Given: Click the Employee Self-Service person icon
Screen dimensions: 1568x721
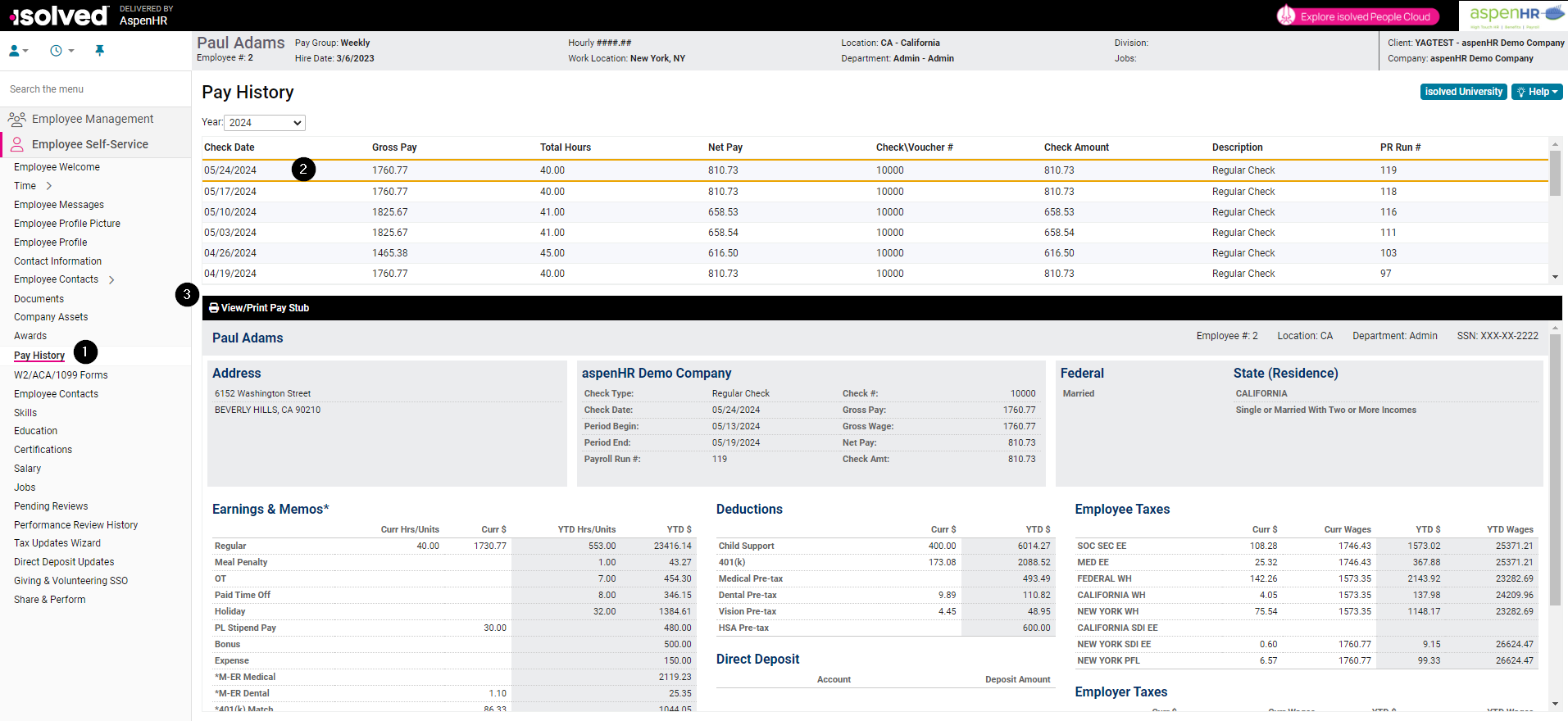Looking at the screenshot, I should [16, 144].
